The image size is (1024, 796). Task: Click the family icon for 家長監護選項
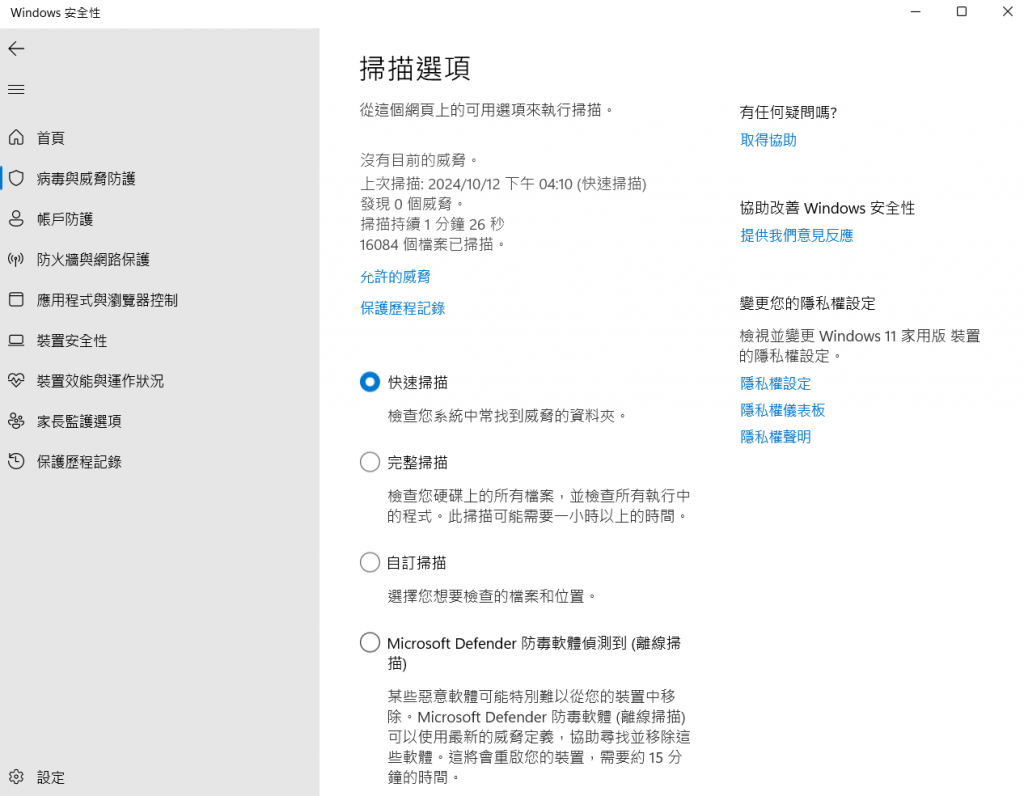pyautogui.click(x=16, y=421)
